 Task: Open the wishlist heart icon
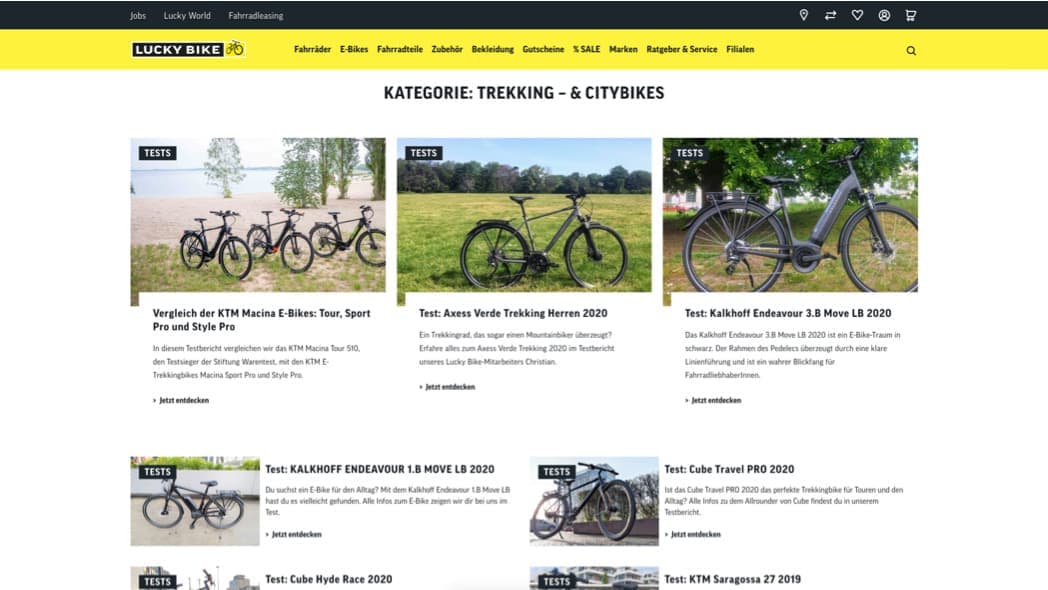pos(857,15)
